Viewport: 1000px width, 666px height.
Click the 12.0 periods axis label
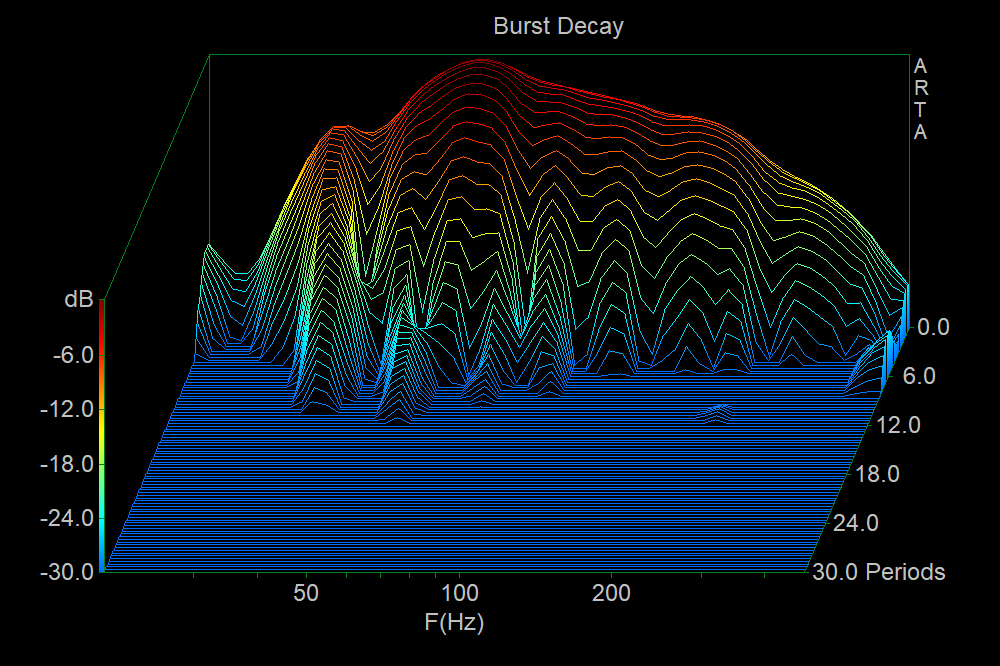[898, 426]
